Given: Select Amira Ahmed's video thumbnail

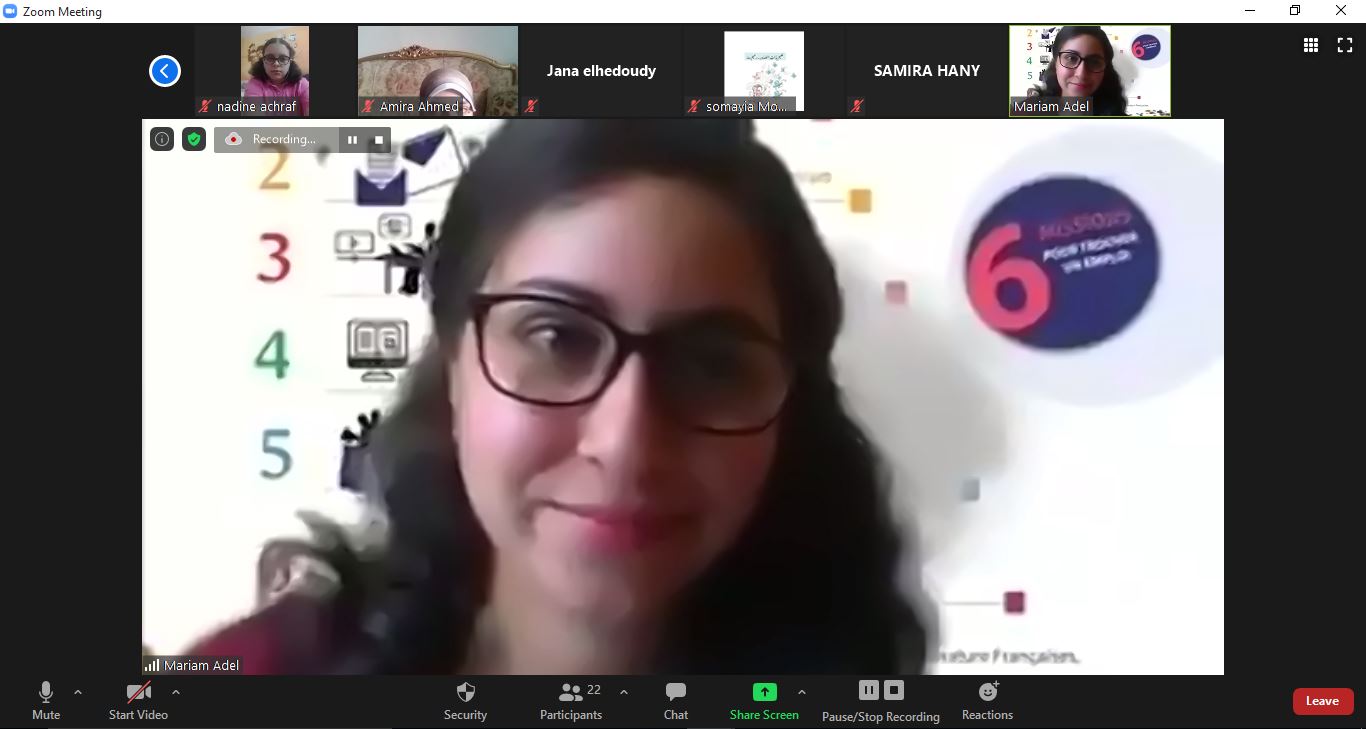Looking at the screenshot, I should pyautogui.click(x=438, y=70).
